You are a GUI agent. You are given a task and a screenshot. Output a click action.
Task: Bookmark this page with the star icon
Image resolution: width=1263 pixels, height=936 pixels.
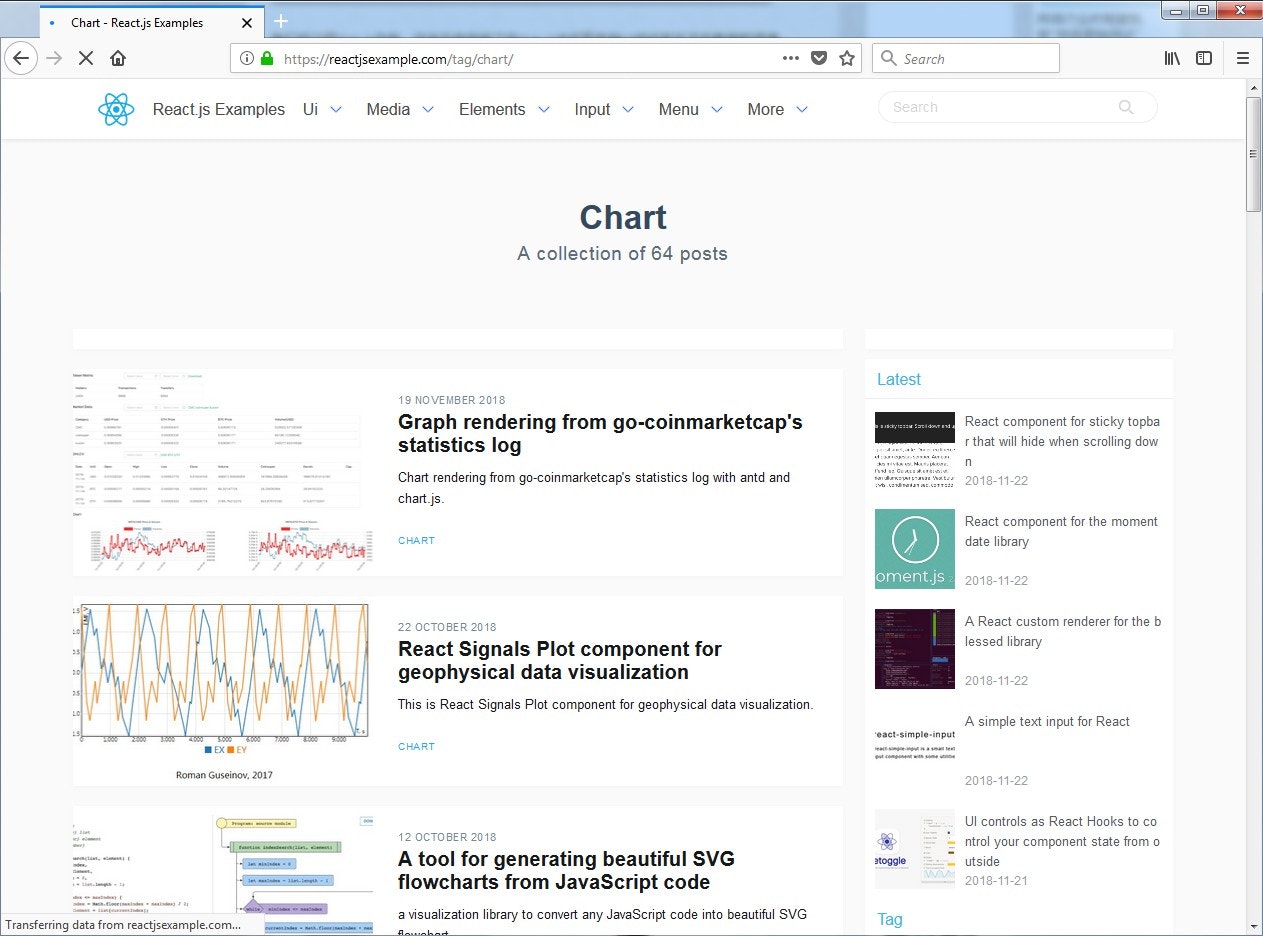847,58
